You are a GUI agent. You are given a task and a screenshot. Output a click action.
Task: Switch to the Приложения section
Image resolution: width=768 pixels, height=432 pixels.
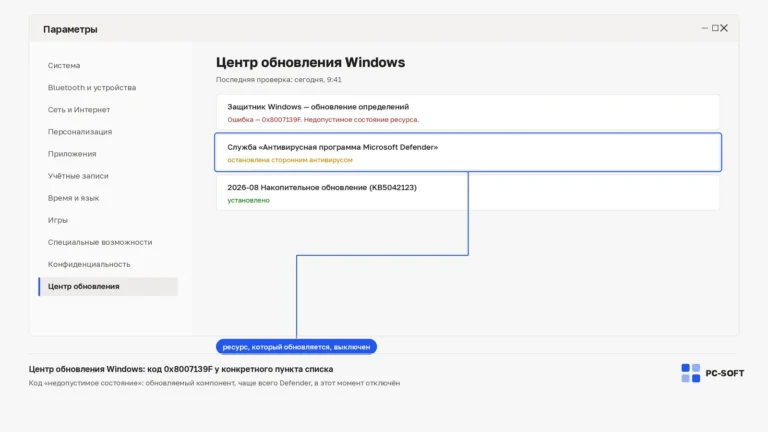[x=72, y=154]
